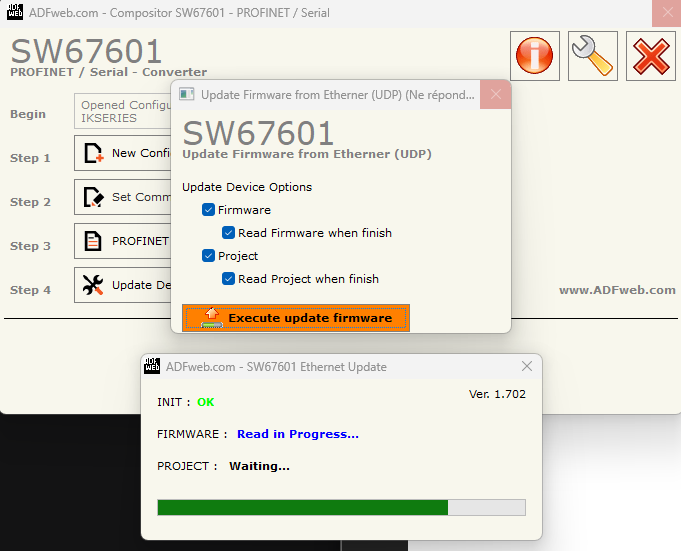Click the 'PROFINET / Serial - Converter' subtitle
This screenshot has height=551, width=681.
tap(109, 72)
